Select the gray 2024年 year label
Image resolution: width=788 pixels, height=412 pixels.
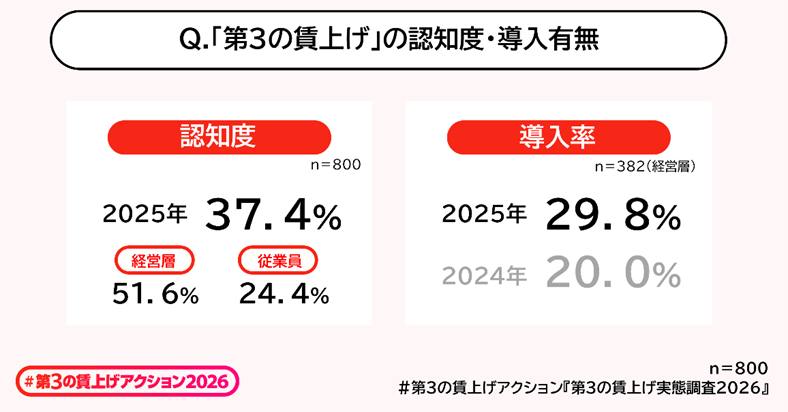point(484,273)
